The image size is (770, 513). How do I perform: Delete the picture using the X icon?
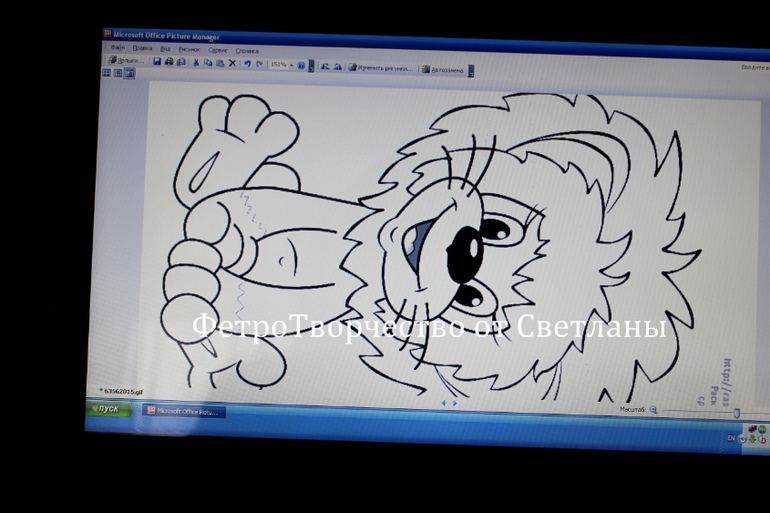pyautogui.click(x=233, y=63)
